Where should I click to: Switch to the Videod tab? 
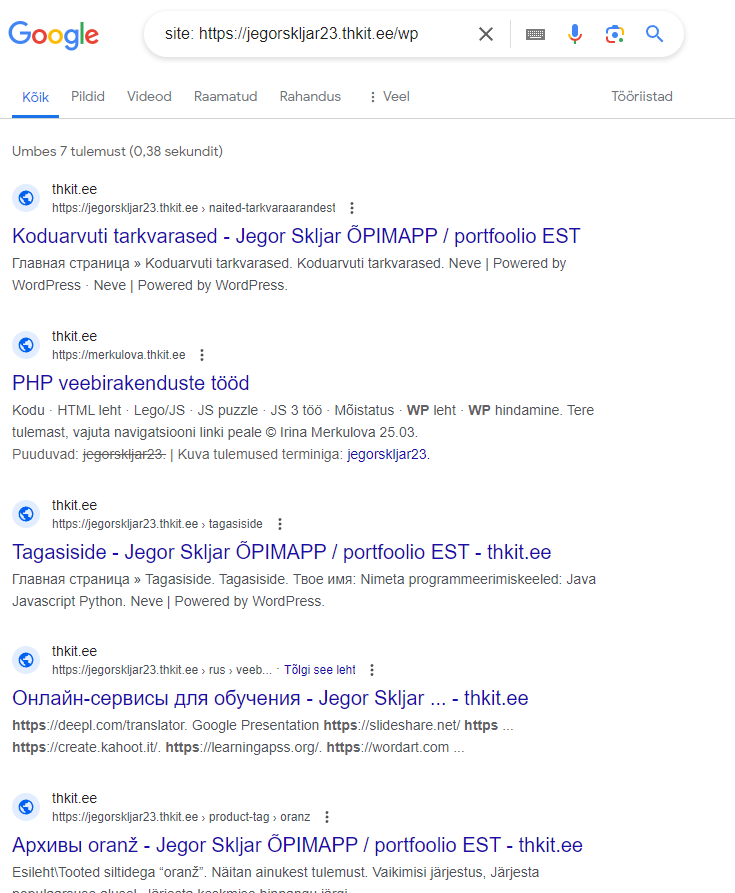point(149,96)
